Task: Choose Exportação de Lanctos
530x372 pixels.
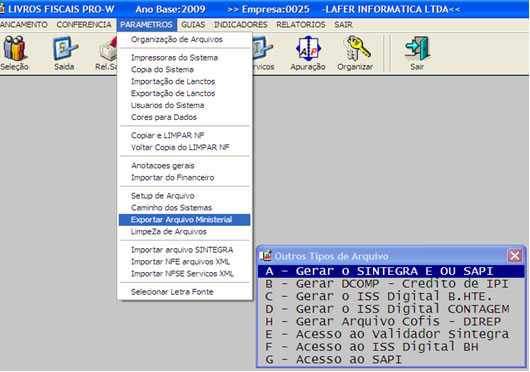Action: [x=185, y=93]
